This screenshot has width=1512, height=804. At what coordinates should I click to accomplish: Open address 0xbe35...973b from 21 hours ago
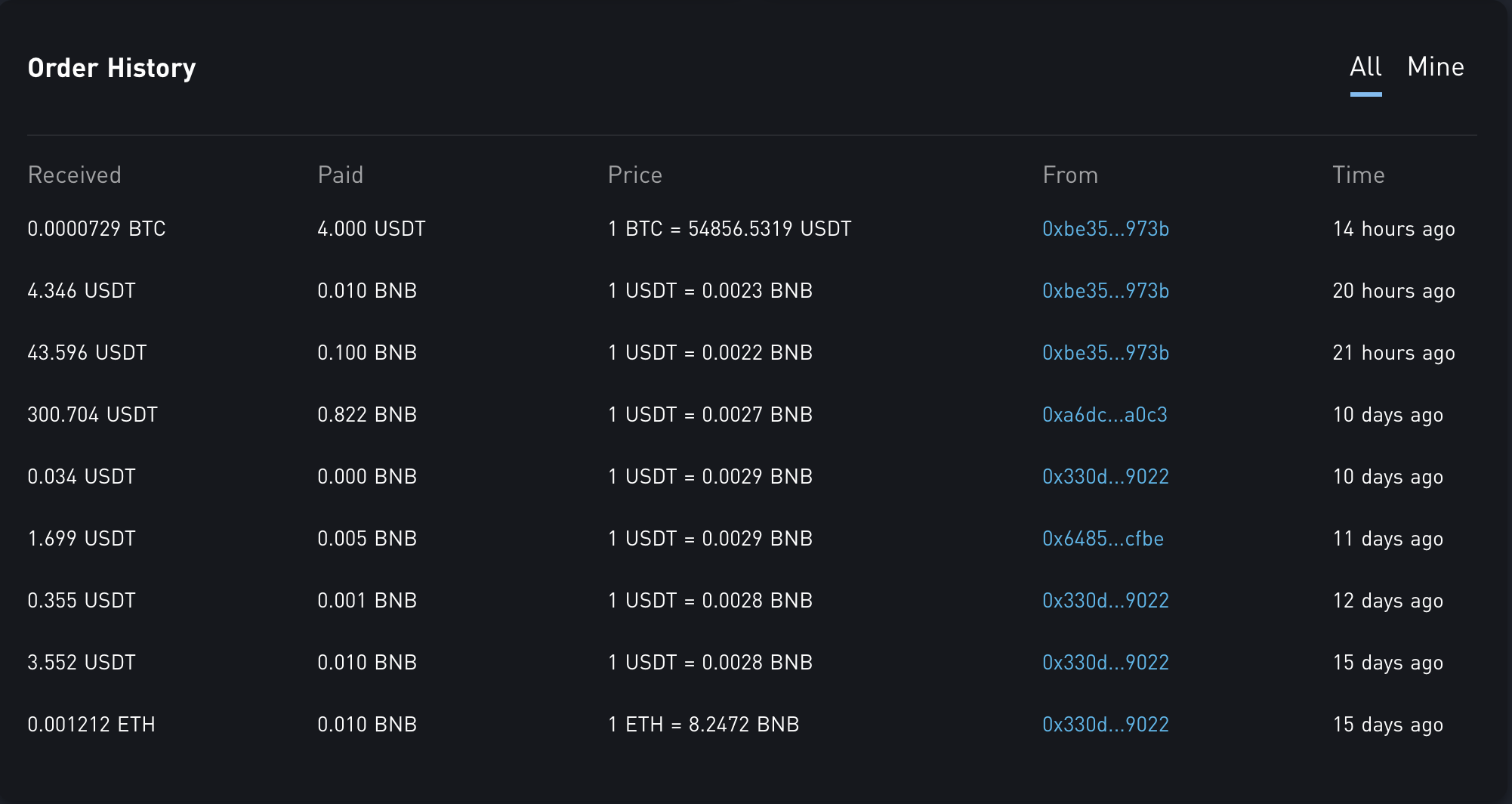[x=1106, y=353]
